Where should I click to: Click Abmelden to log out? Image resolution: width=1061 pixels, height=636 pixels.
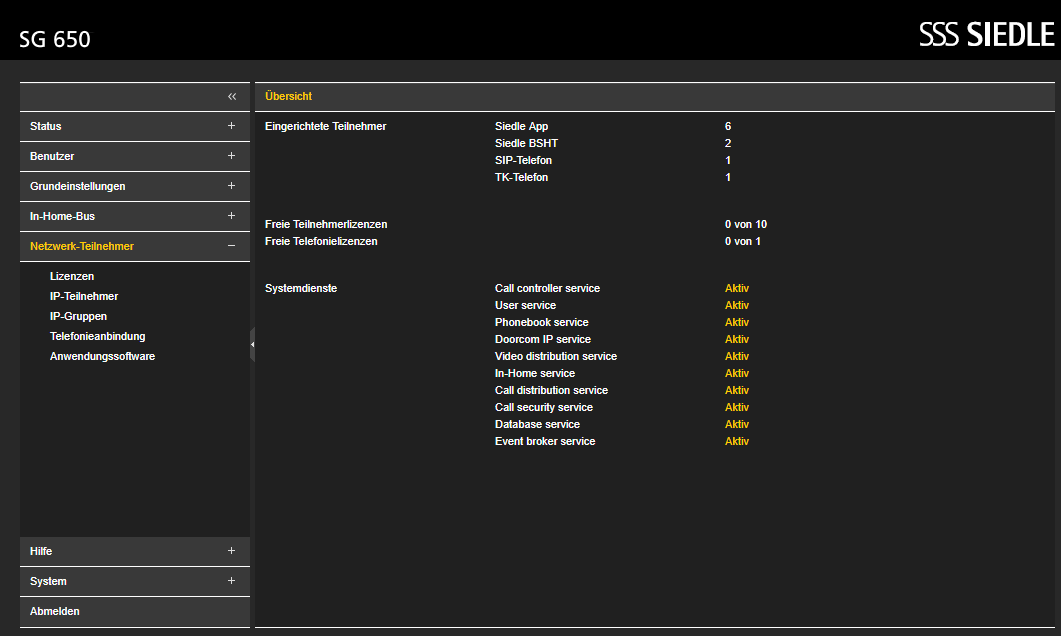click(135, 612)
